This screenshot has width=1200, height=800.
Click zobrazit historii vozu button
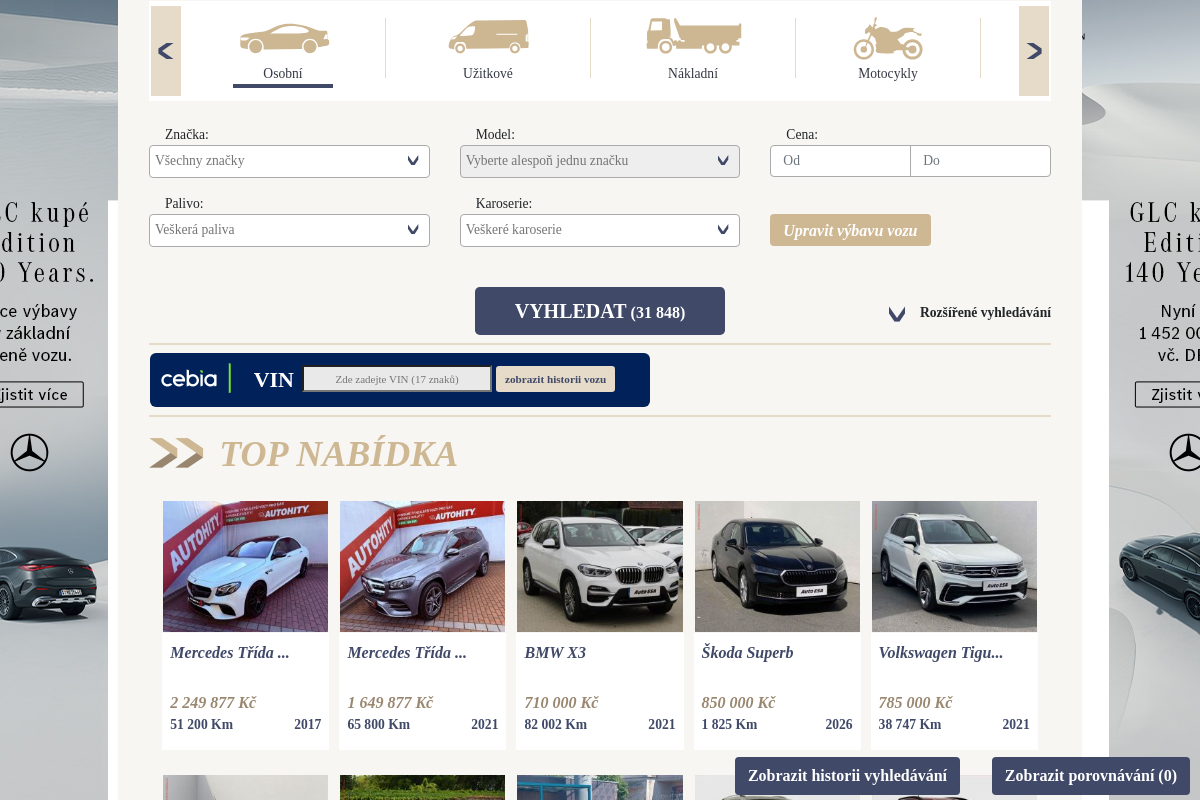pyautogui.click(x=555, y=379)
